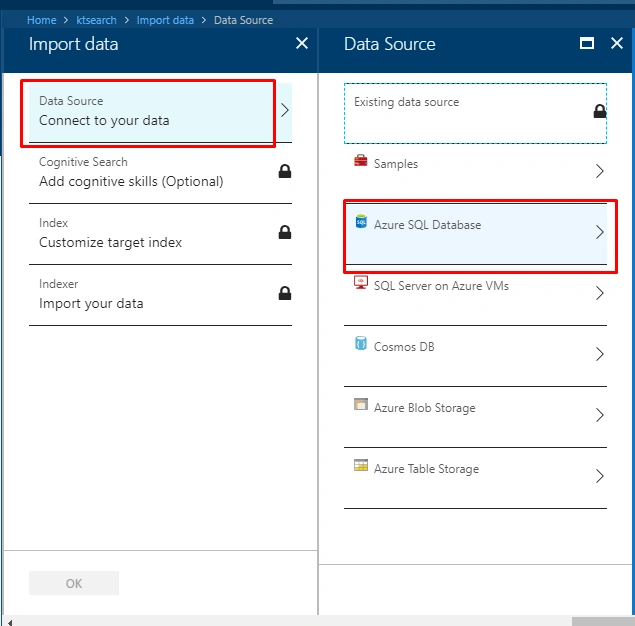Click the horizontal scrollbar left arrow

click(x=10, y=622)
